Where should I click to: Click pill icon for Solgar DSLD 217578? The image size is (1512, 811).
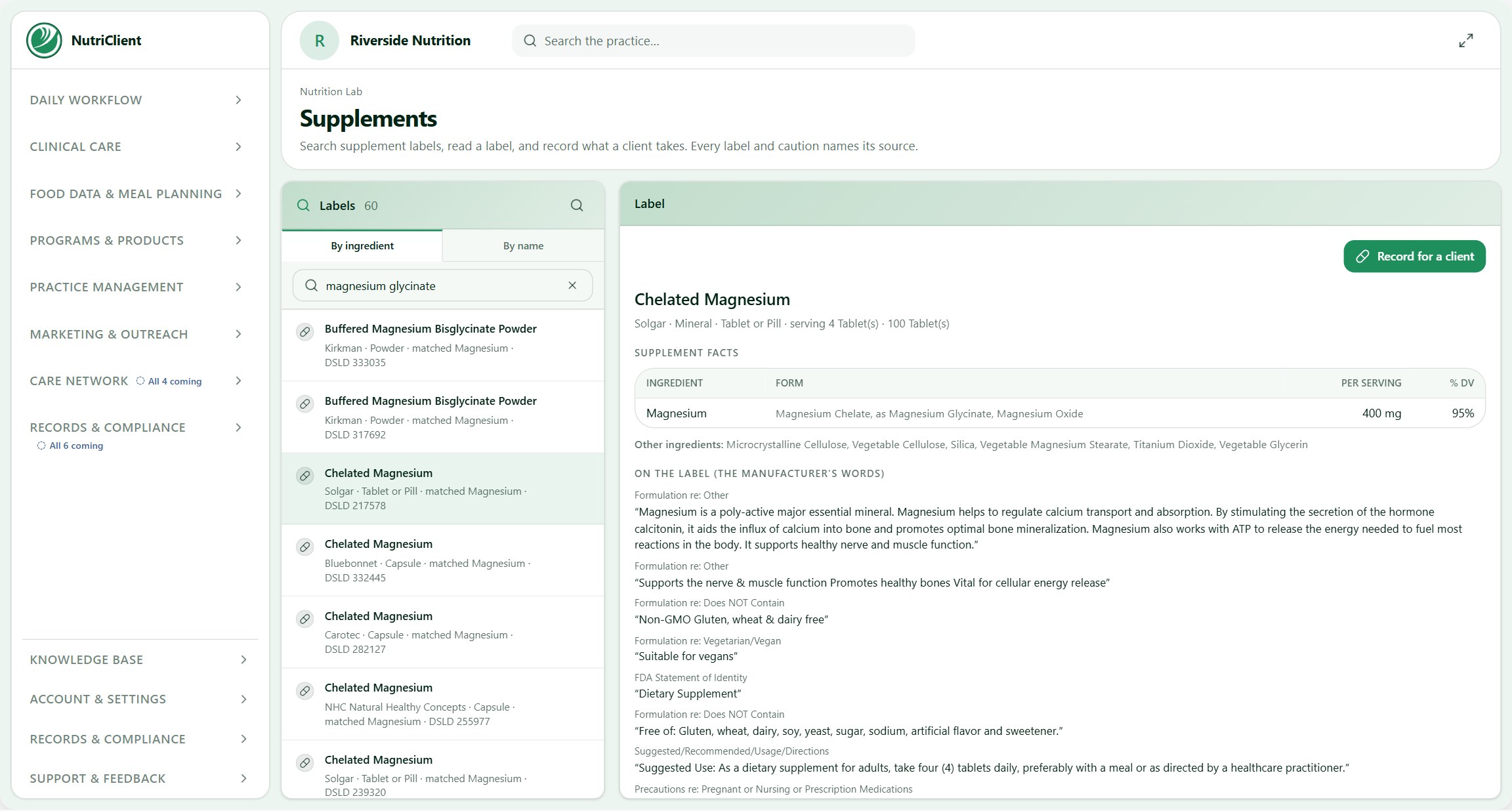(305, 476)
